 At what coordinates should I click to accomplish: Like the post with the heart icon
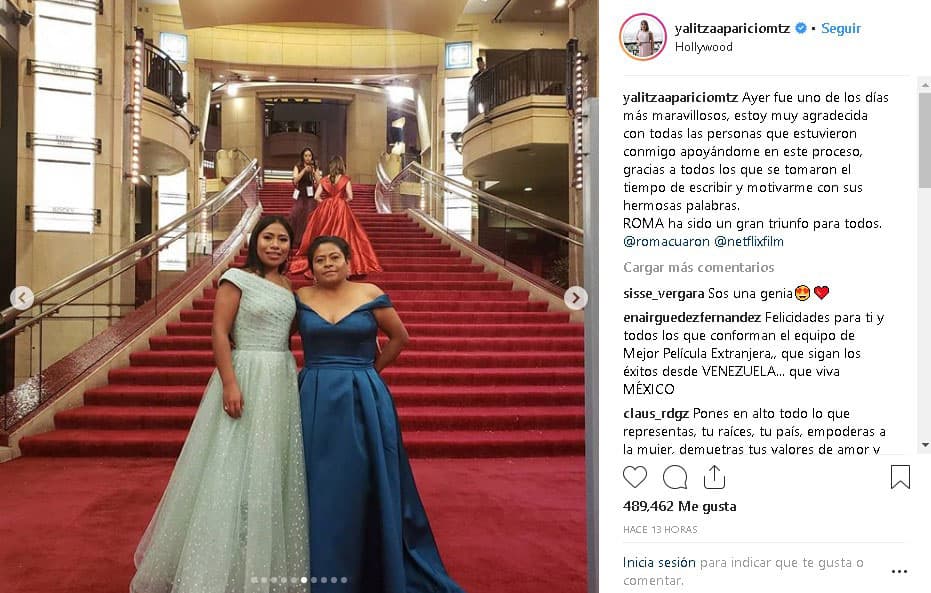635,477
